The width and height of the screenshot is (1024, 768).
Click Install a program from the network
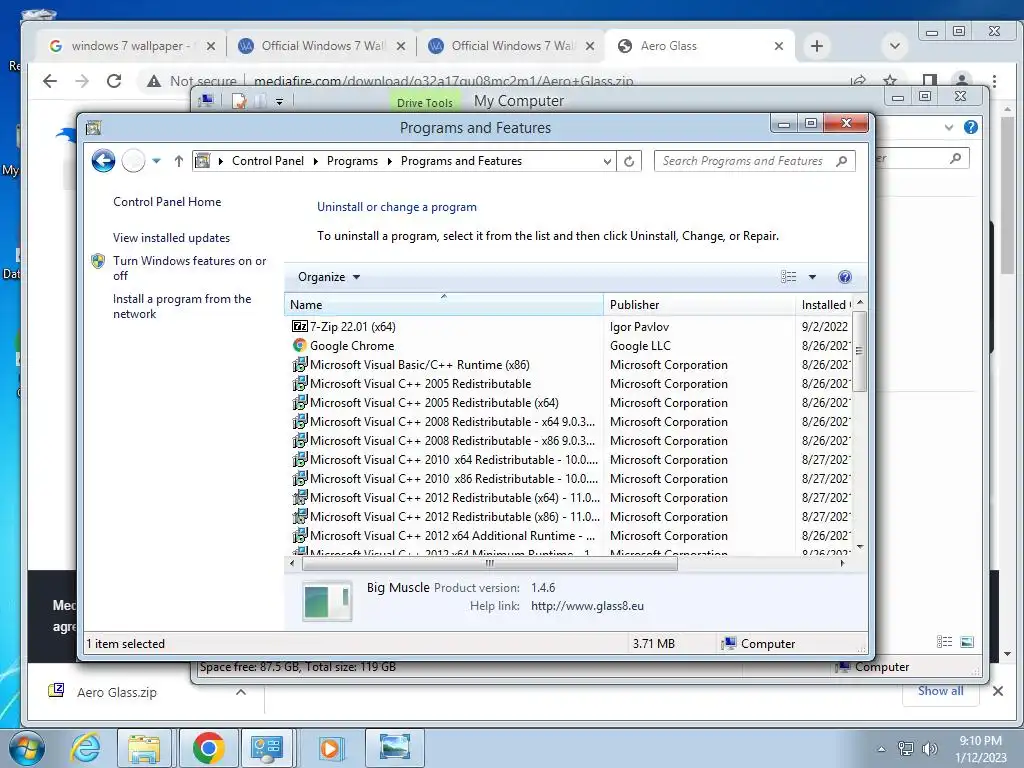tap(182, 306)
